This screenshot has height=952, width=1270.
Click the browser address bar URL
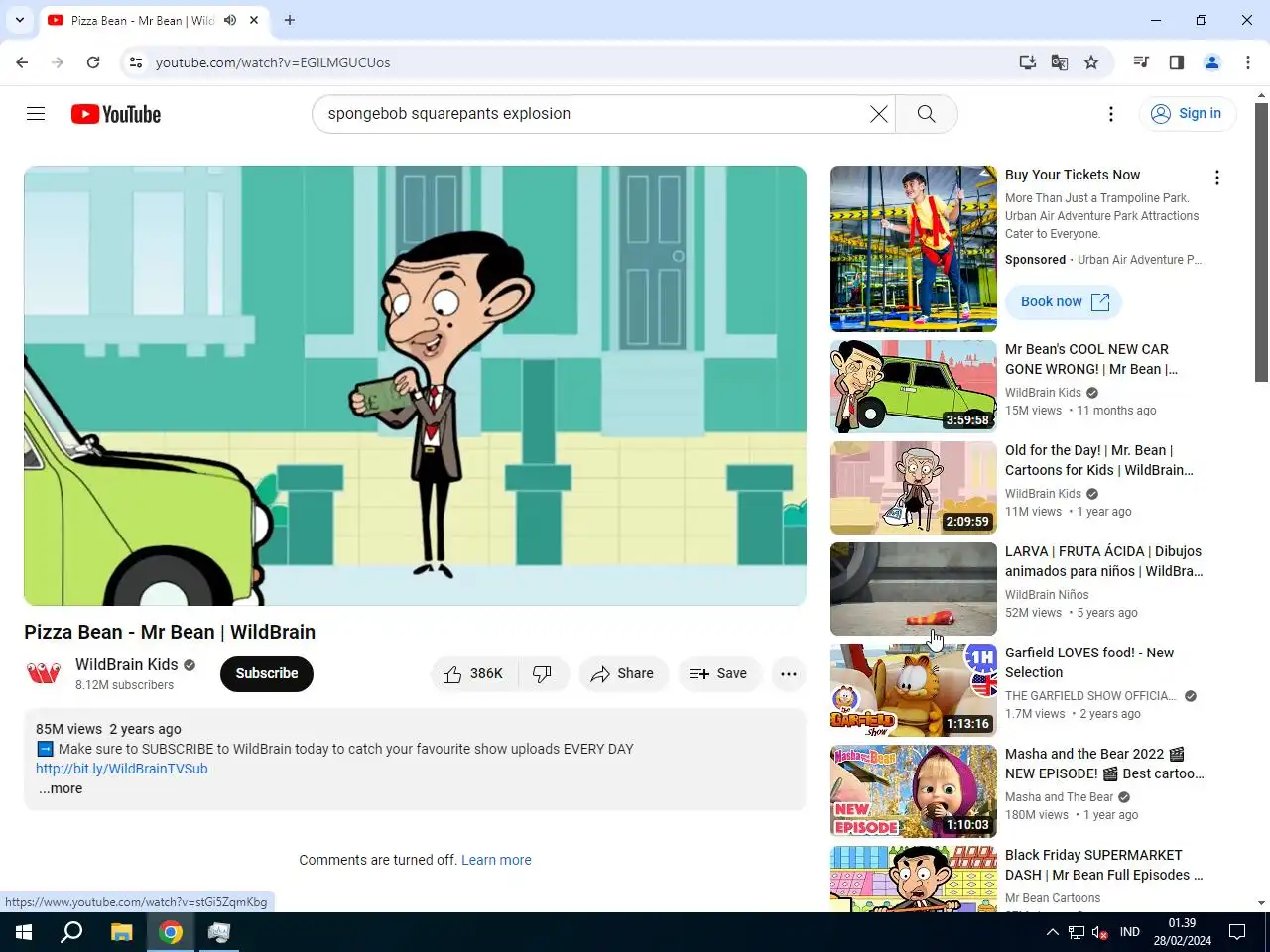(x=273, y=62)
